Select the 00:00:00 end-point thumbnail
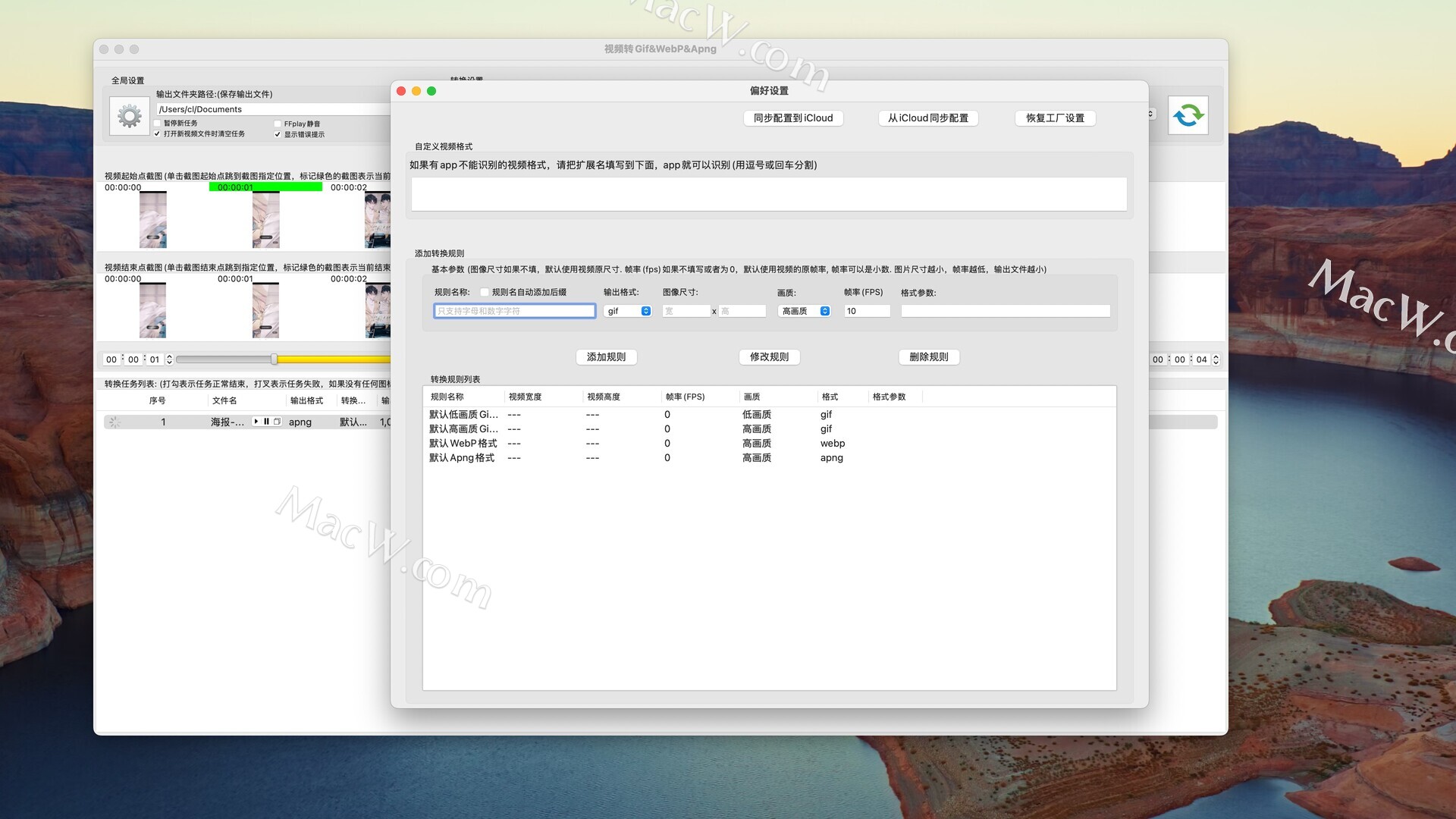The width and height of the screenshot is (1456, 819). 152,310
